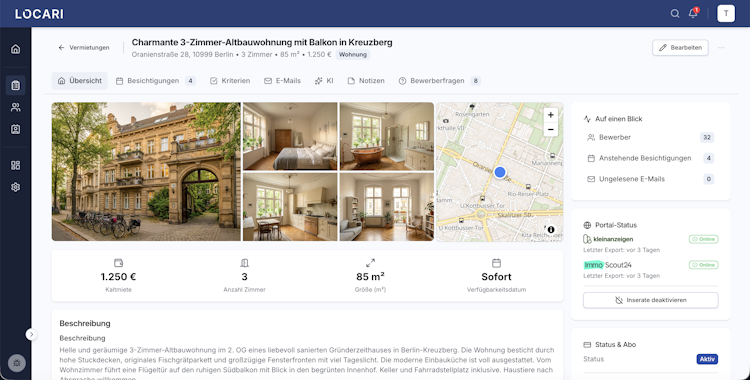Image resolution: width=750 pixels, height=380 pixels.
Task: Open the bedroom photo thumbnail
Action: point(290,136)
